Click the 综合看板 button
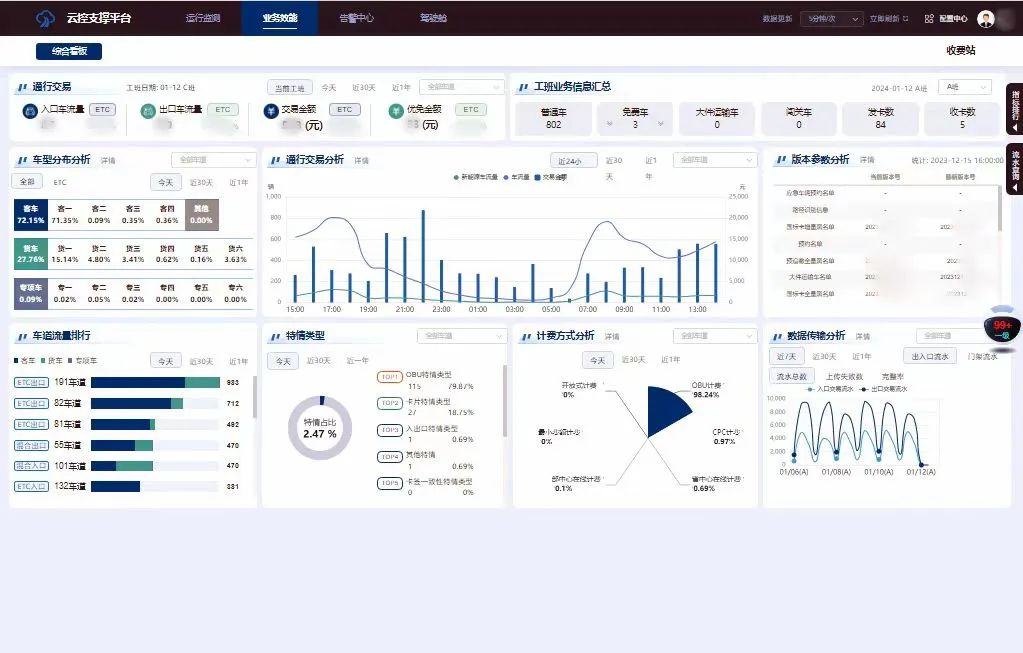The width and height of the screenshot is (1023, 653). tap(69, 51)
